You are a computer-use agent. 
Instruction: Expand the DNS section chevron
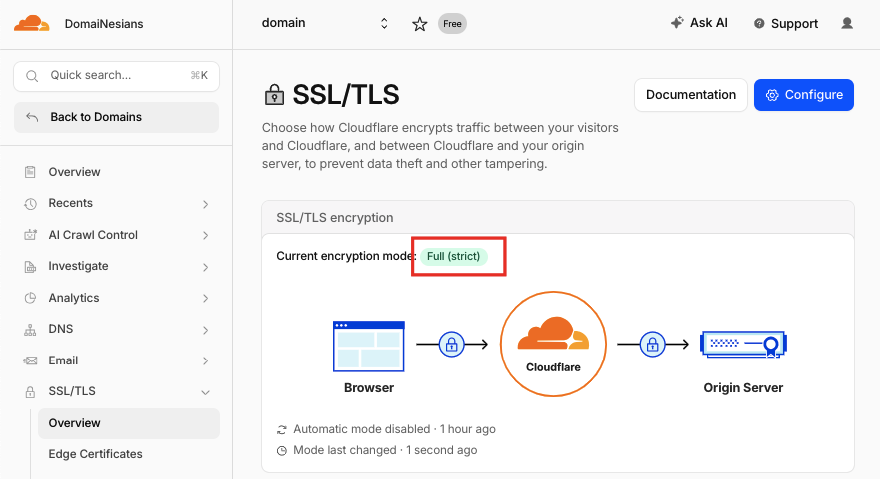(205, 330)
